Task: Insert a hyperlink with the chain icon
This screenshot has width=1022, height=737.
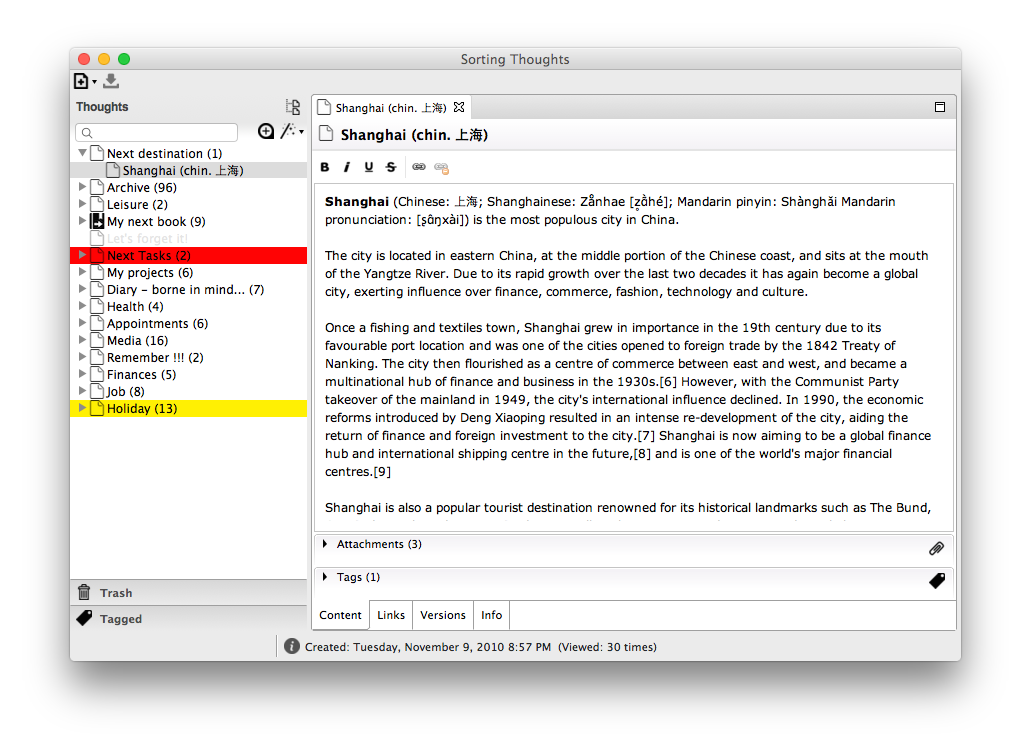Action: 419,167
